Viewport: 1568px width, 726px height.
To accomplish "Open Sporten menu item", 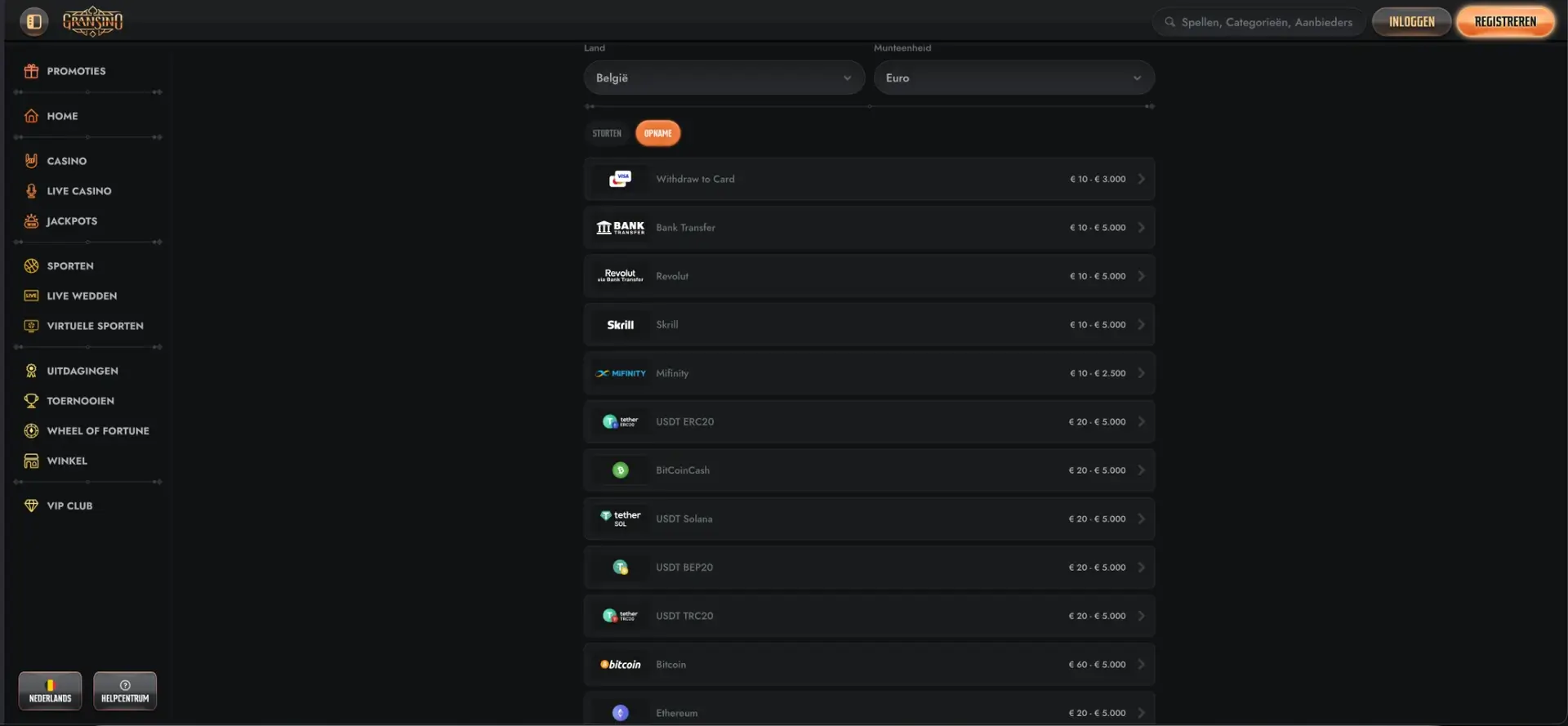I will (x=70, y=266).
